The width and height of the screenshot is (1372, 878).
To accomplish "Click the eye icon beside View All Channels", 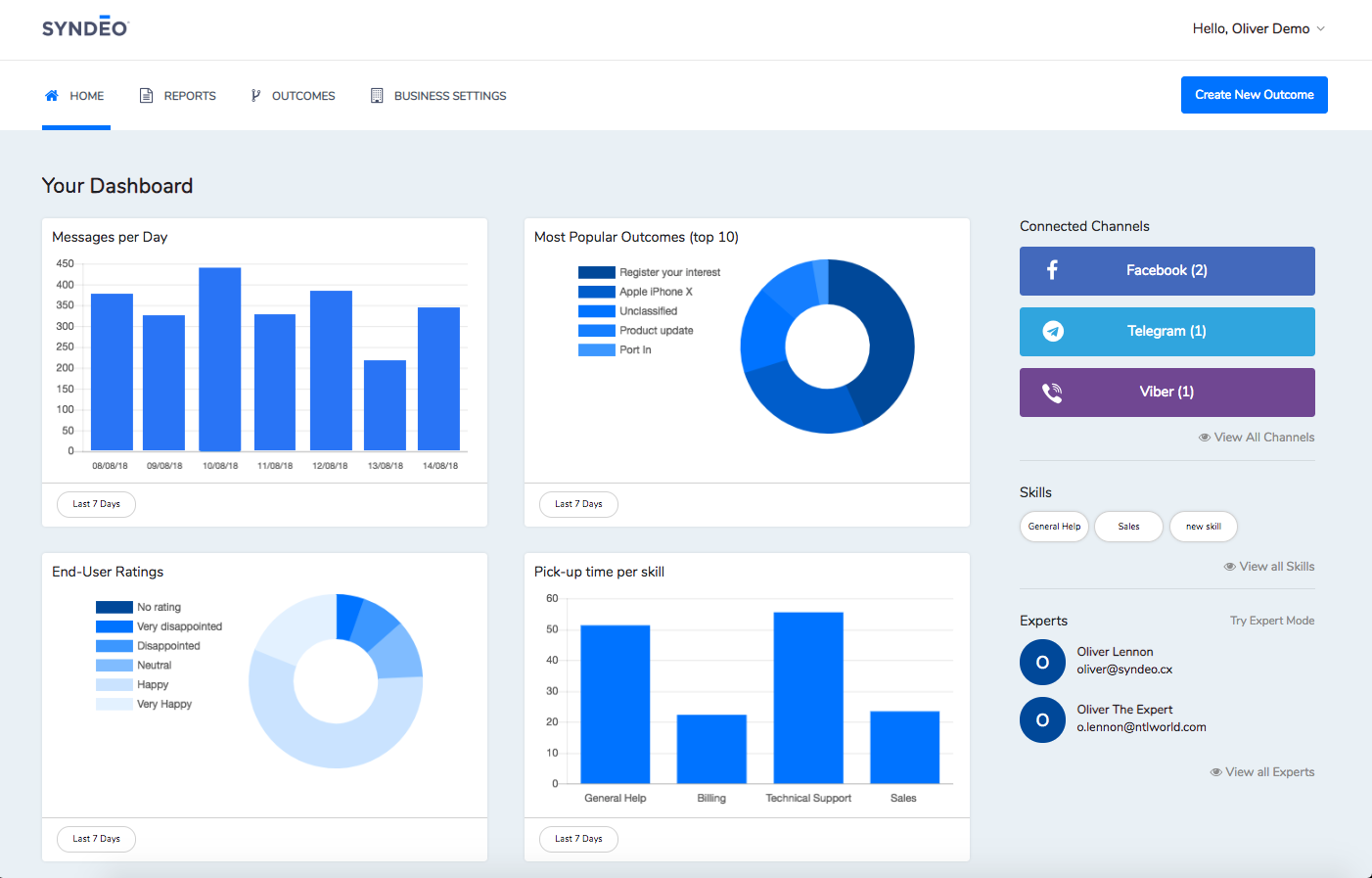I will coord(1205,438).
